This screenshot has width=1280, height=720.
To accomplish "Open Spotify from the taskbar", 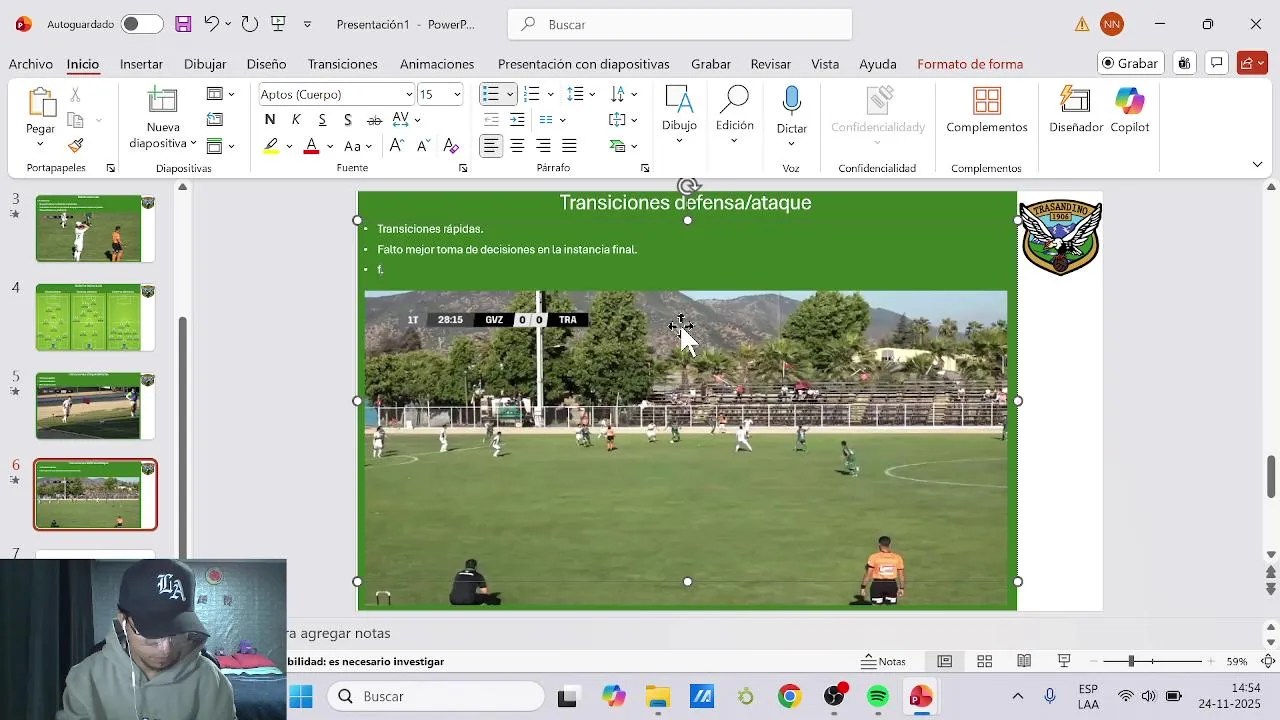I will point(878,696).
